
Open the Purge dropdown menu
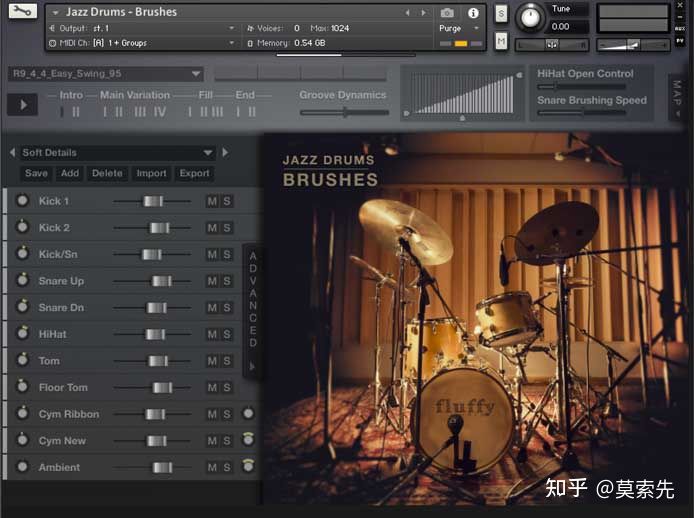coord(459,28)
